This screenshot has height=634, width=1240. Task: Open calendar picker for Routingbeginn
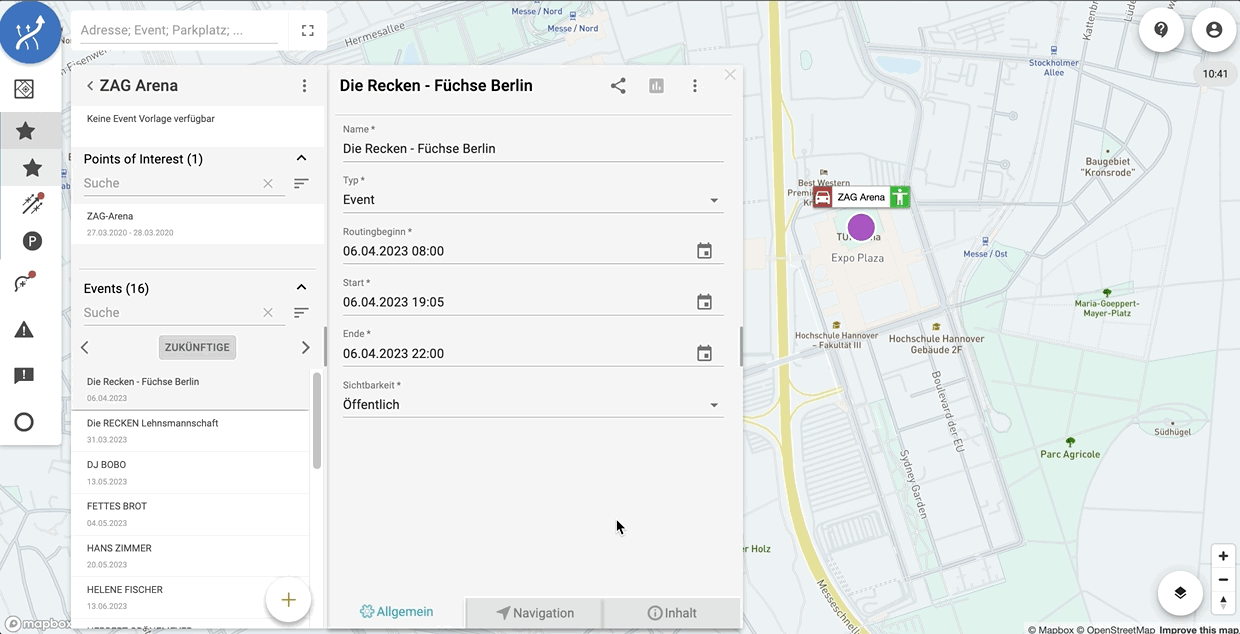tap(704, 251)
